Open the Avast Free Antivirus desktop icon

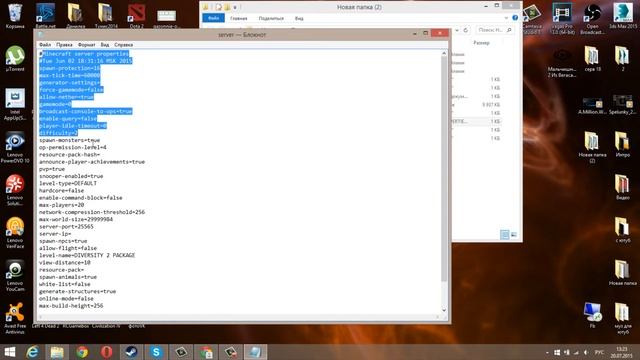pos(15,319)
